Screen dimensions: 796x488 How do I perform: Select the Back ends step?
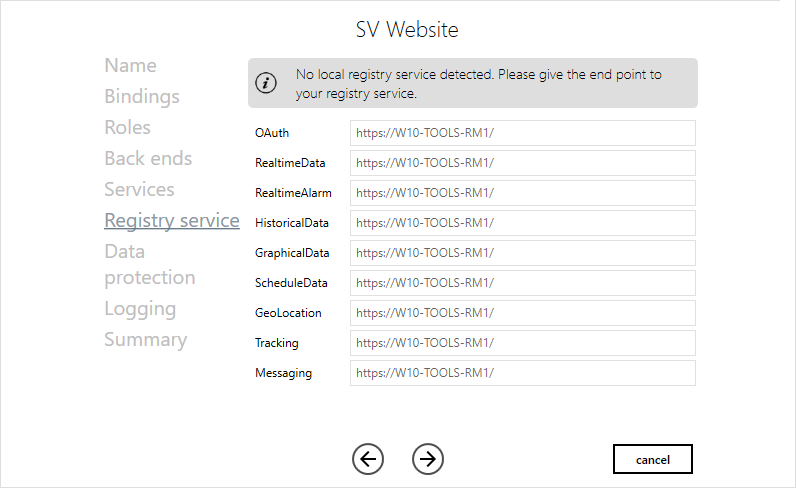[148, 159]
